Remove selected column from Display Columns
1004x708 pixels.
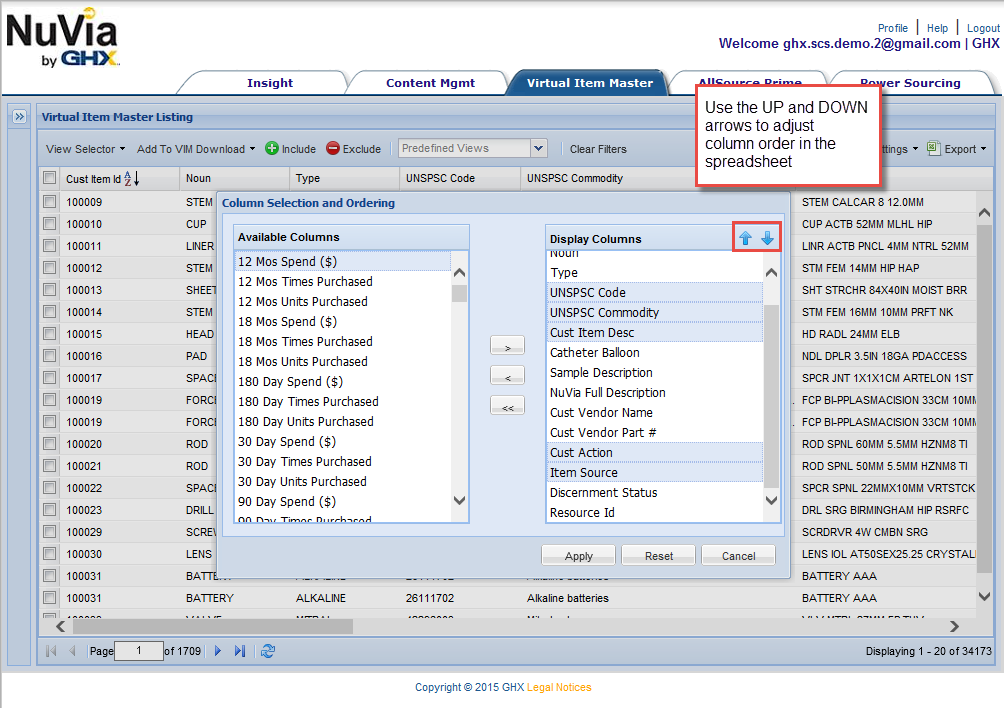(507, 376)
